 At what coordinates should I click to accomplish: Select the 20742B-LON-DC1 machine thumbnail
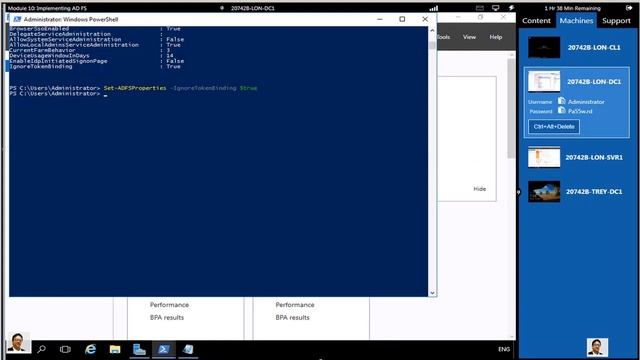[x=544, y=82]
